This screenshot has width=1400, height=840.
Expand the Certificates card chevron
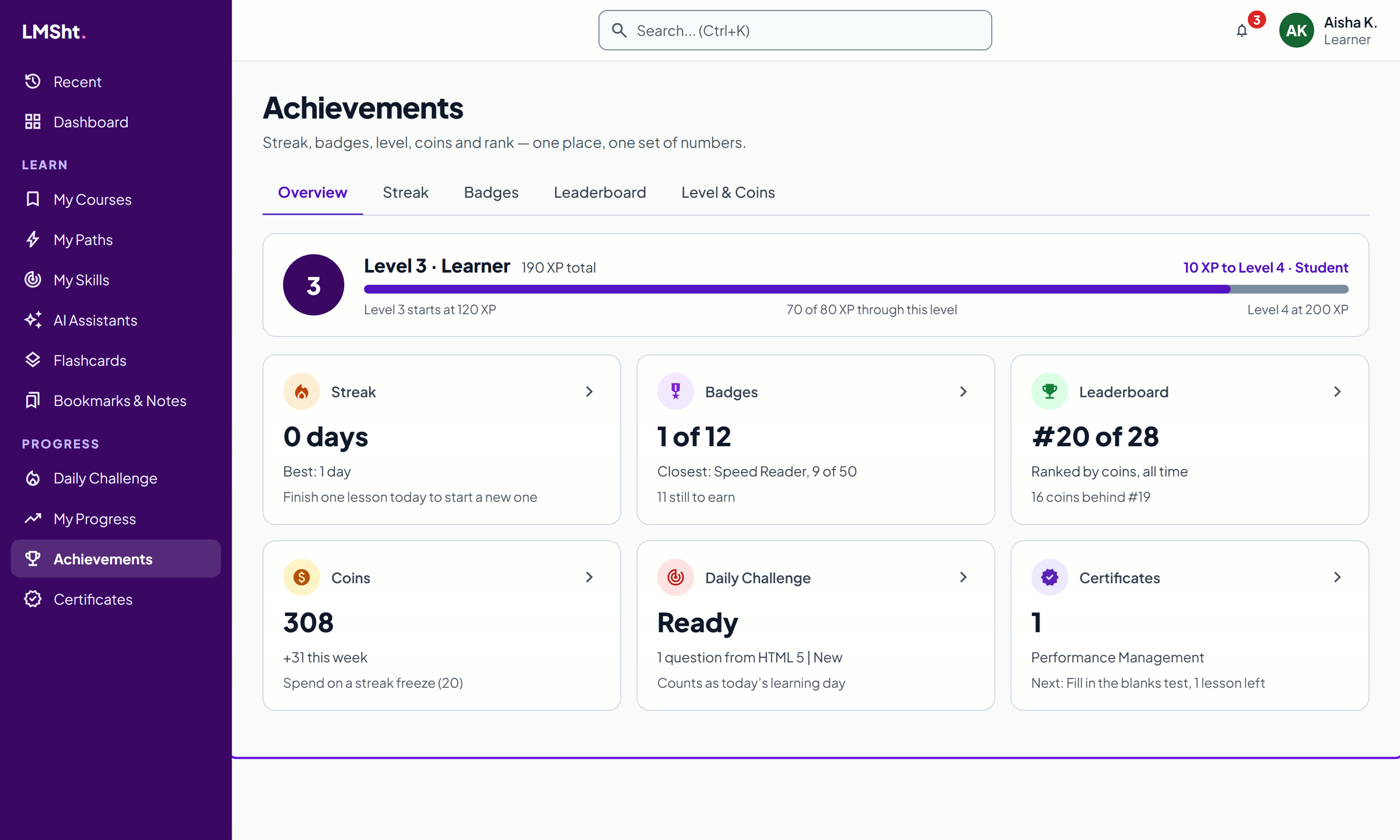point(1337,577)
